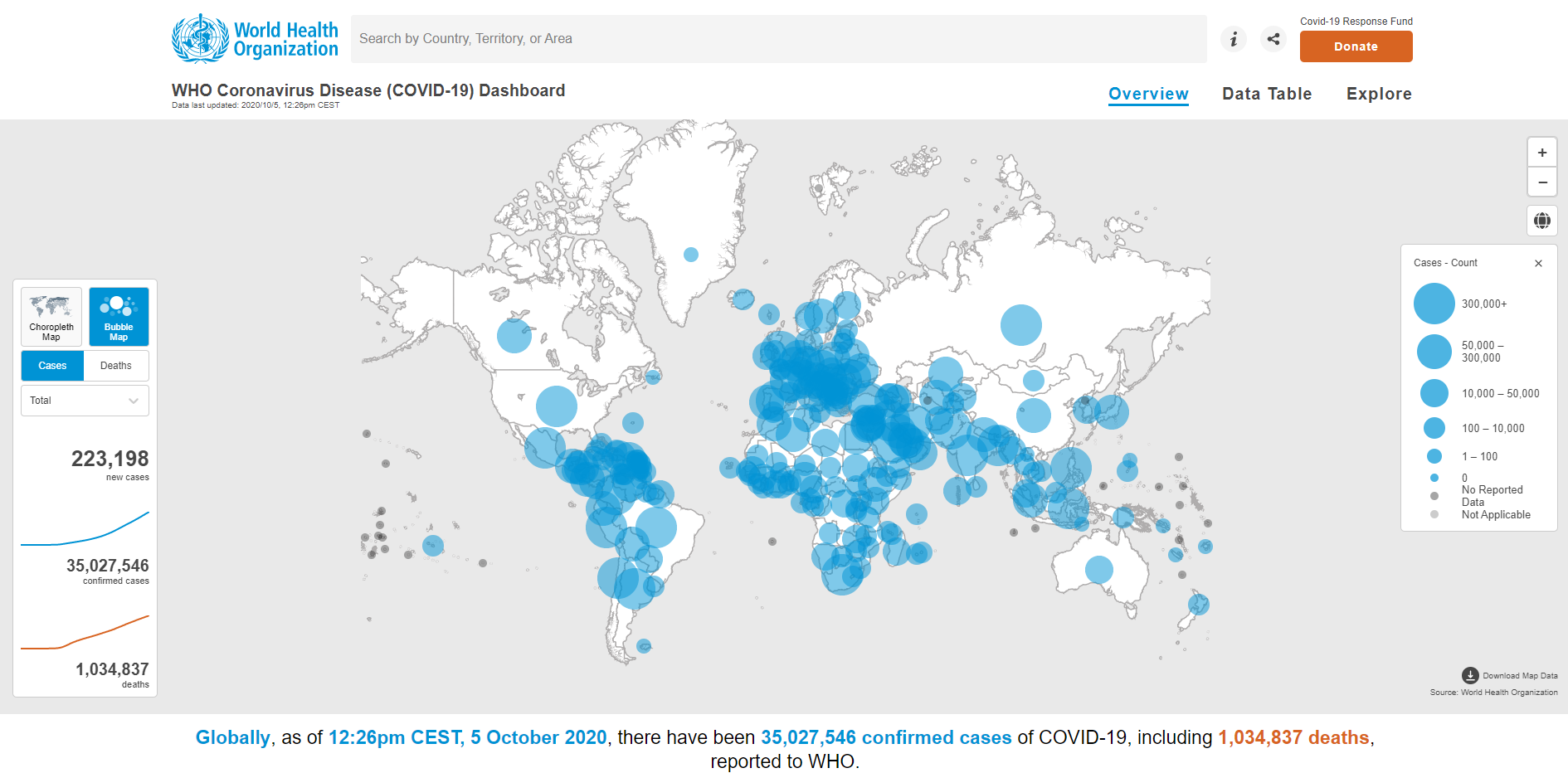Click the 300,000+ legend bubble
The width and height of the screenshot is (1568, 773).
click(1434, 304)
